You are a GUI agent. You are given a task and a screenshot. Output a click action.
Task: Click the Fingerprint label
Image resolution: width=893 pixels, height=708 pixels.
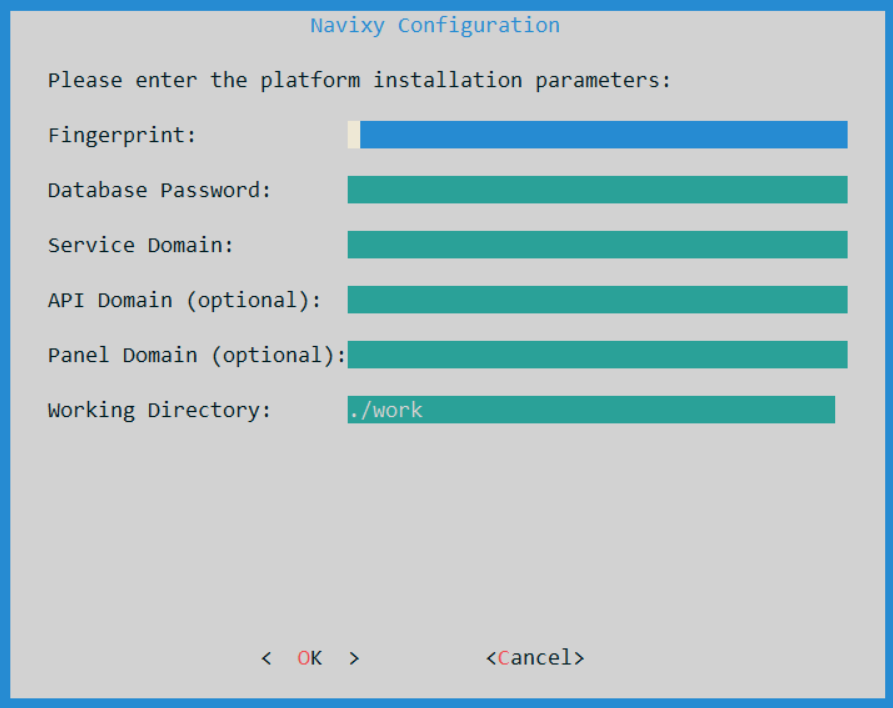click(x=122, y=136)
